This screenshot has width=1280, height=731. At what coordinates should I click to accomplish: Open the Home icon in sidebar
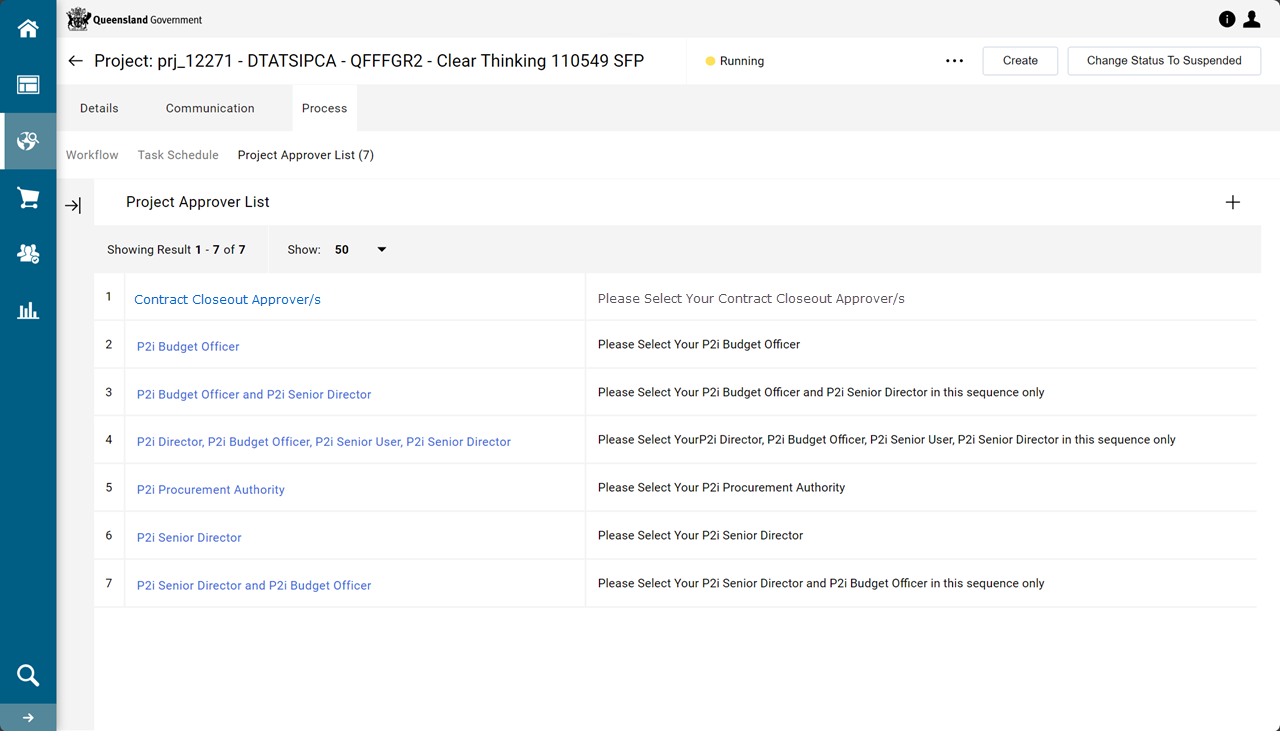pos(28,28)
